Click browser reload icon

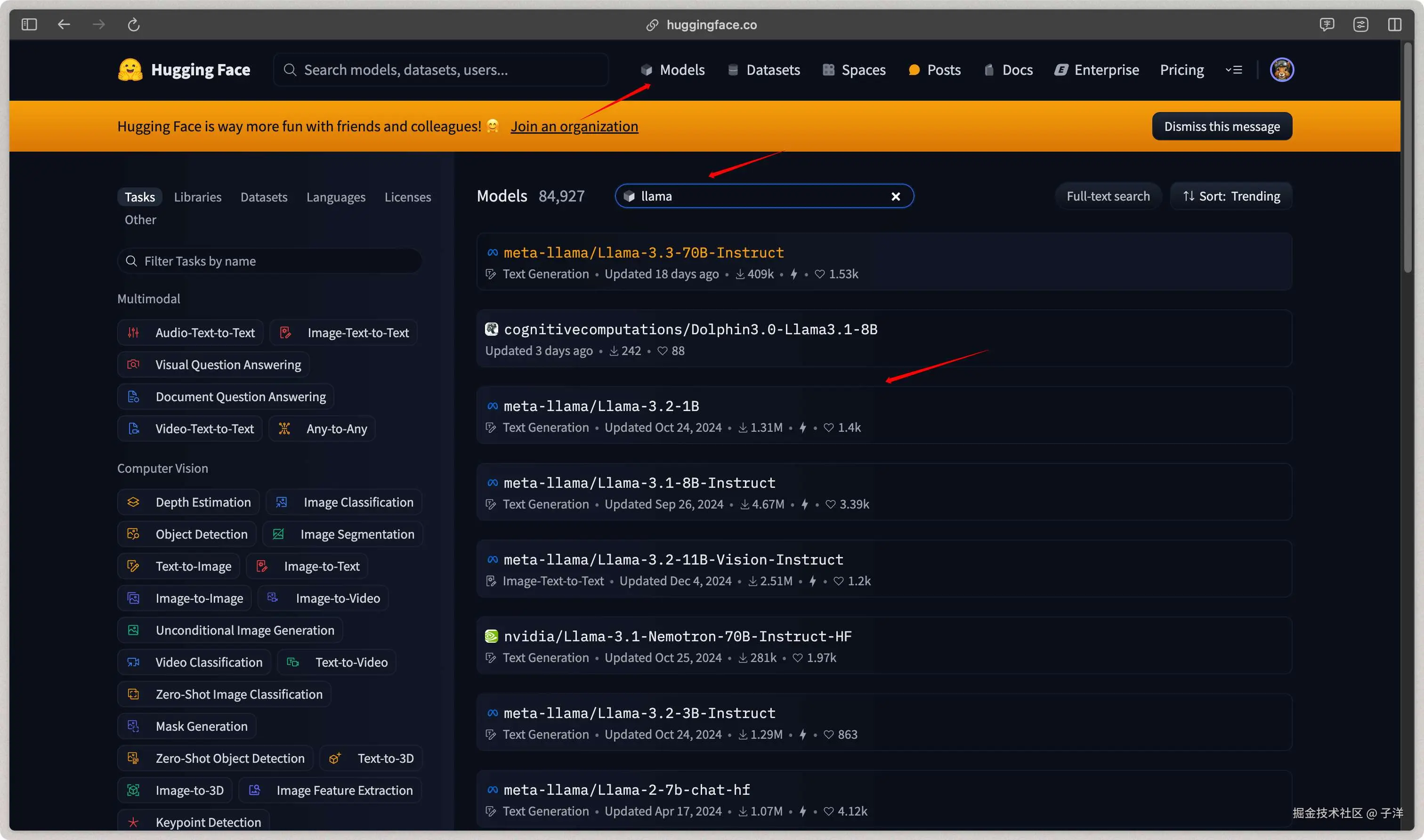(x=134, y=24)
